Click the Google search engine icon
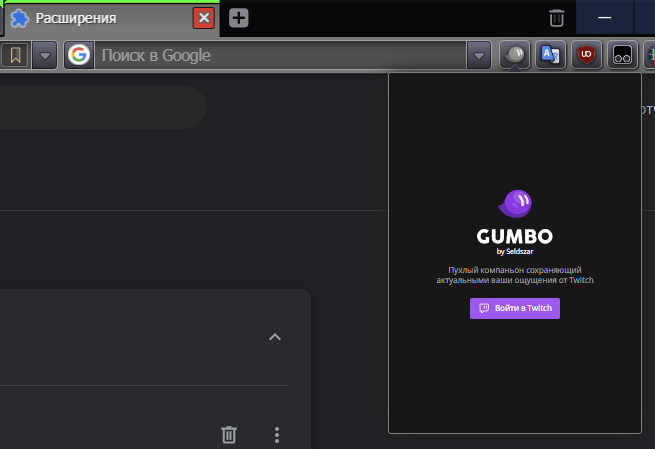This screenshot has height=449, width=655. click(x=79, y=55)
